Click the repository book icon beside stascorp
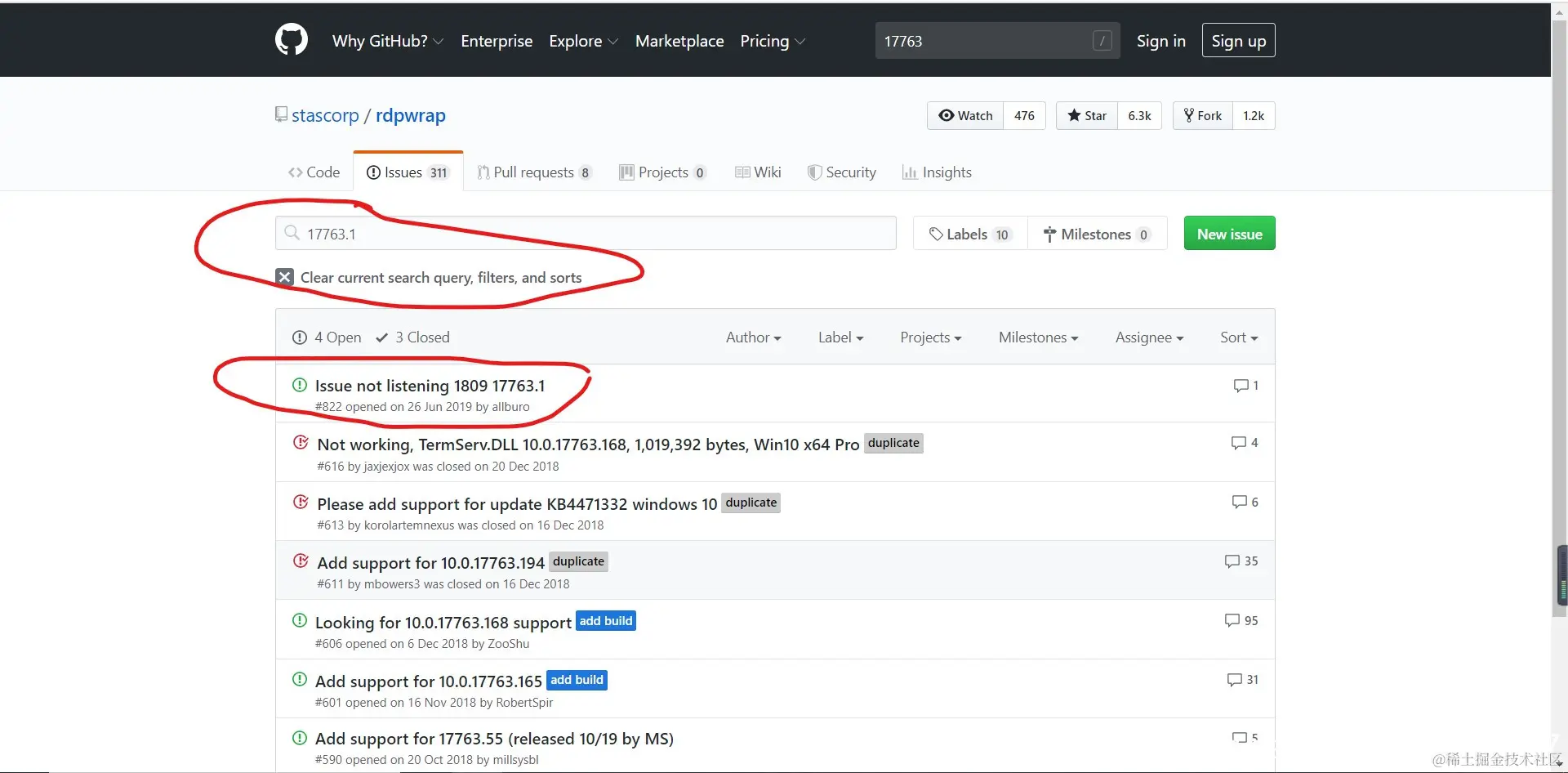 pos(281,114)
